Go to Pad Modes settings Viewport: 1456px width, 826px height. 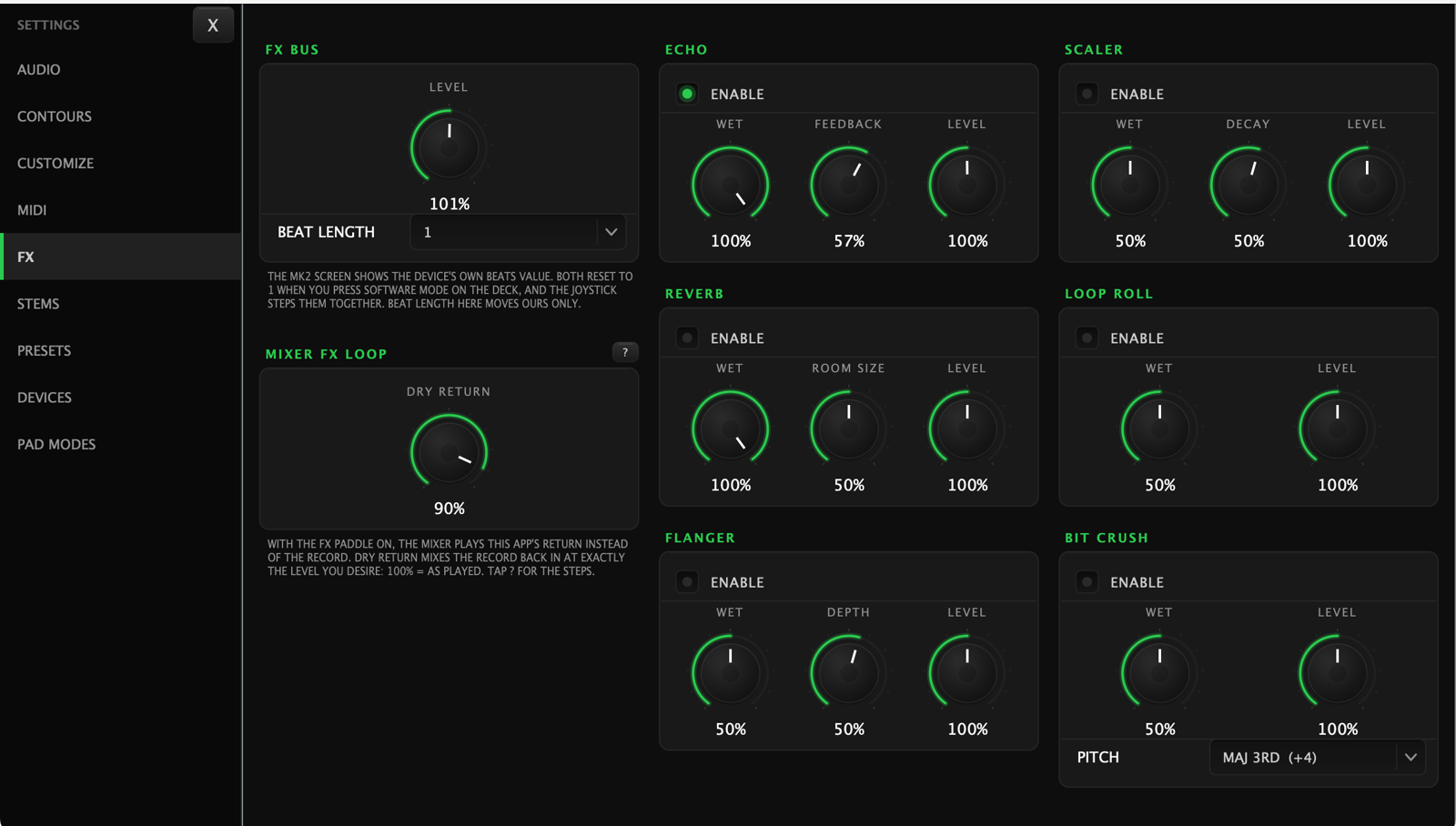coord(120,444)
